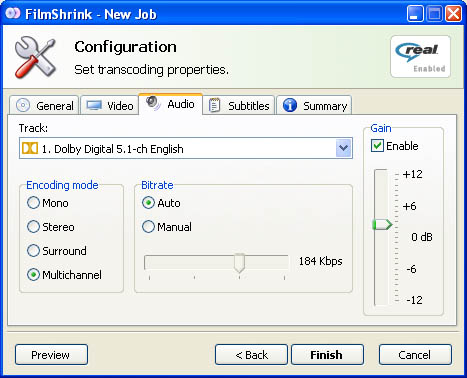467x378 pixels.
Task: Expand the Track dropdown arrow
Action: [x=344, y=148]
